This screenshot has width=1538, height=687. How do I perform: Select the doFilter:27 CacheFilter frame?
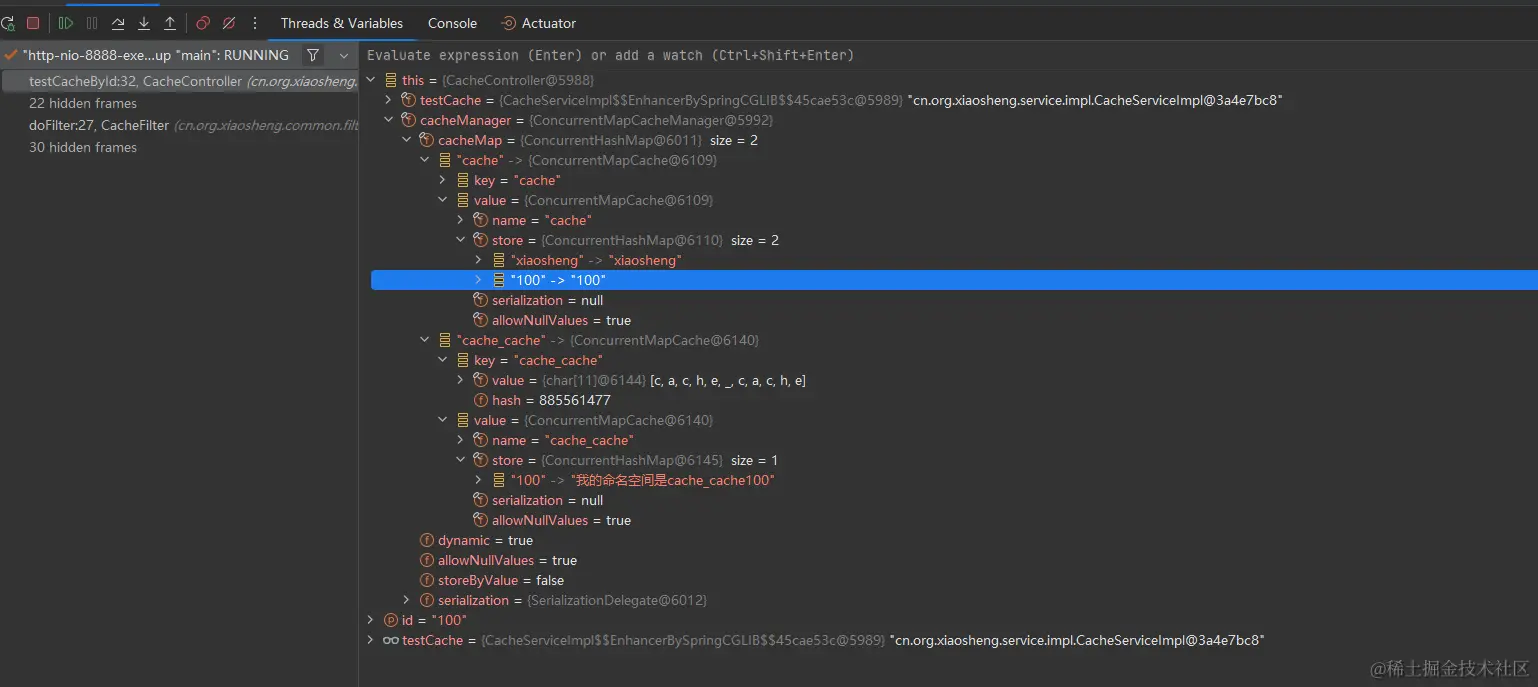pos(193,125)
